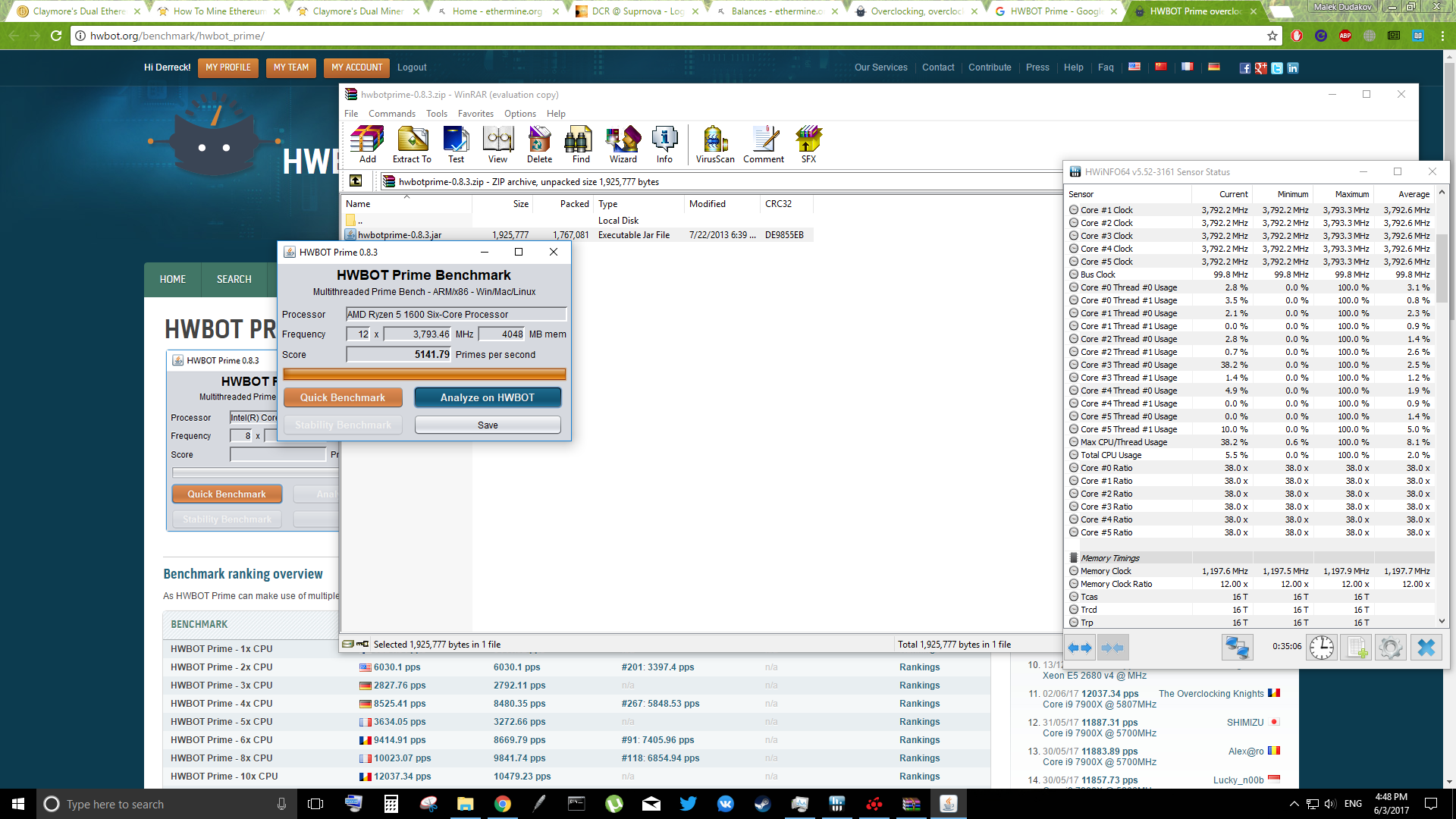The width and height of the screenshot is (1456, 819).
Task: Open Our Services link
Action: (880, 67)
